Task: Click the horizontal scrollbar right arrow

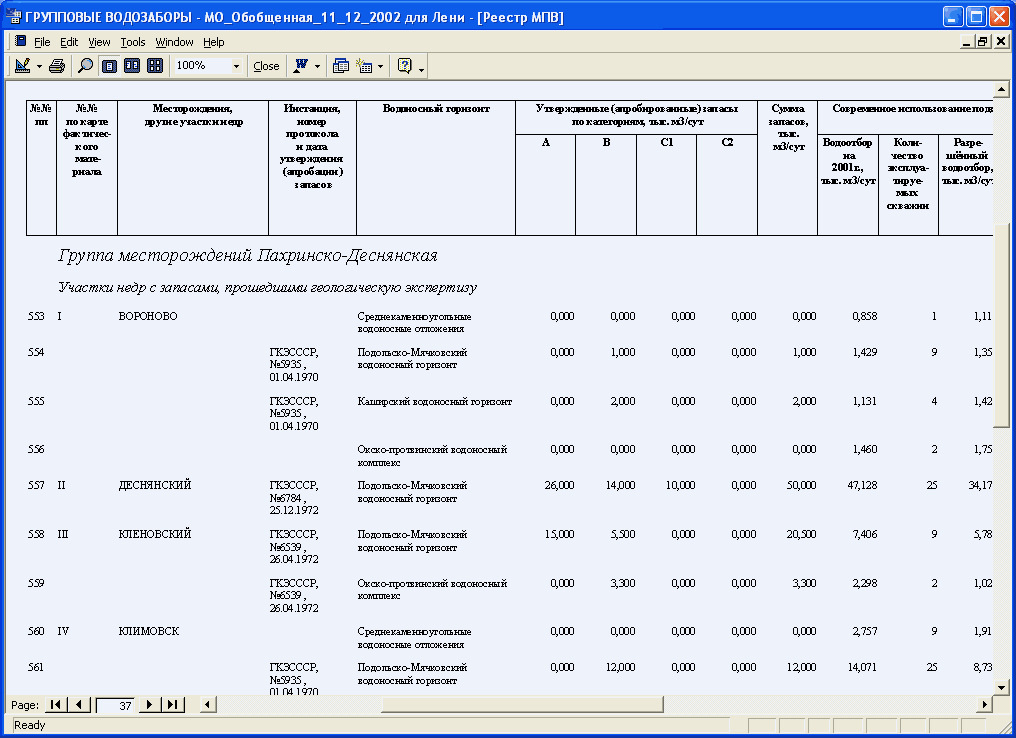Action: click(985, 705)
